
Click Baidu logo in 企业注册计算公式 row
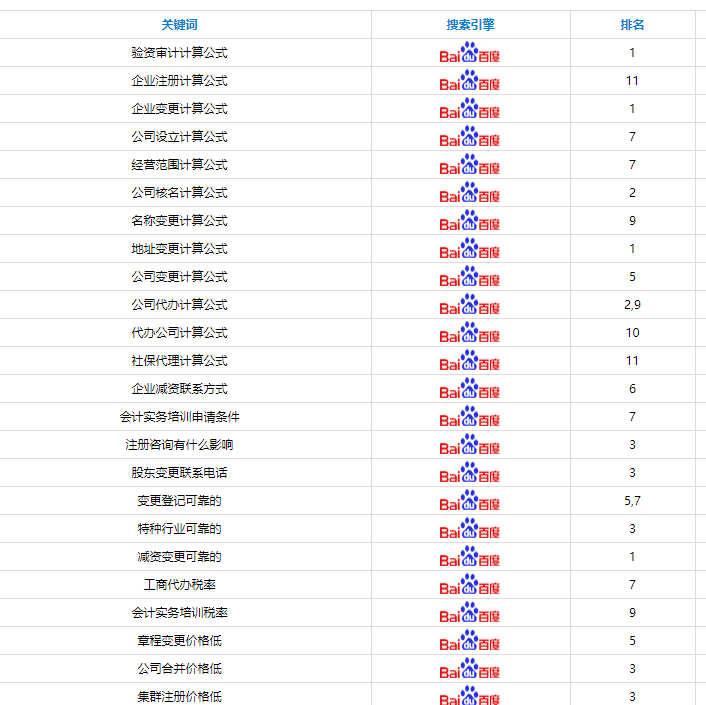470,80
